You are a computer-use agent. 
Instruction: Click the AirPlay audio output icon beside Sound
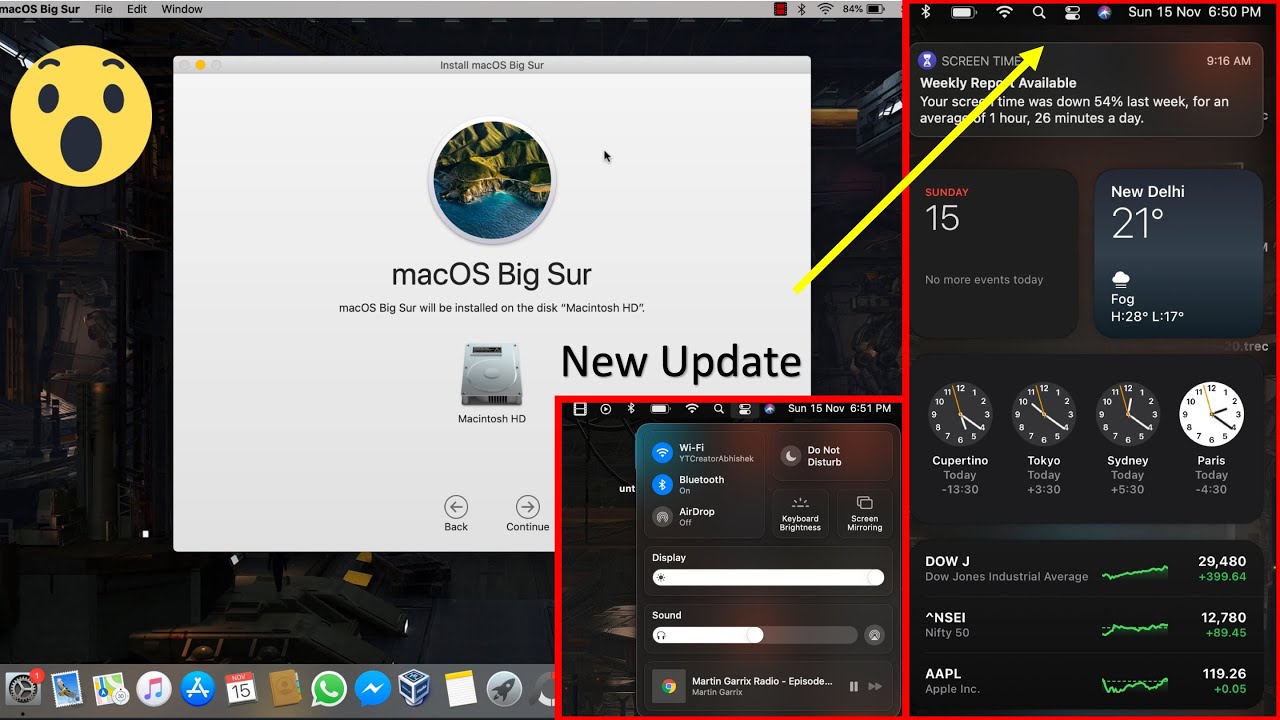coord(875,635)
